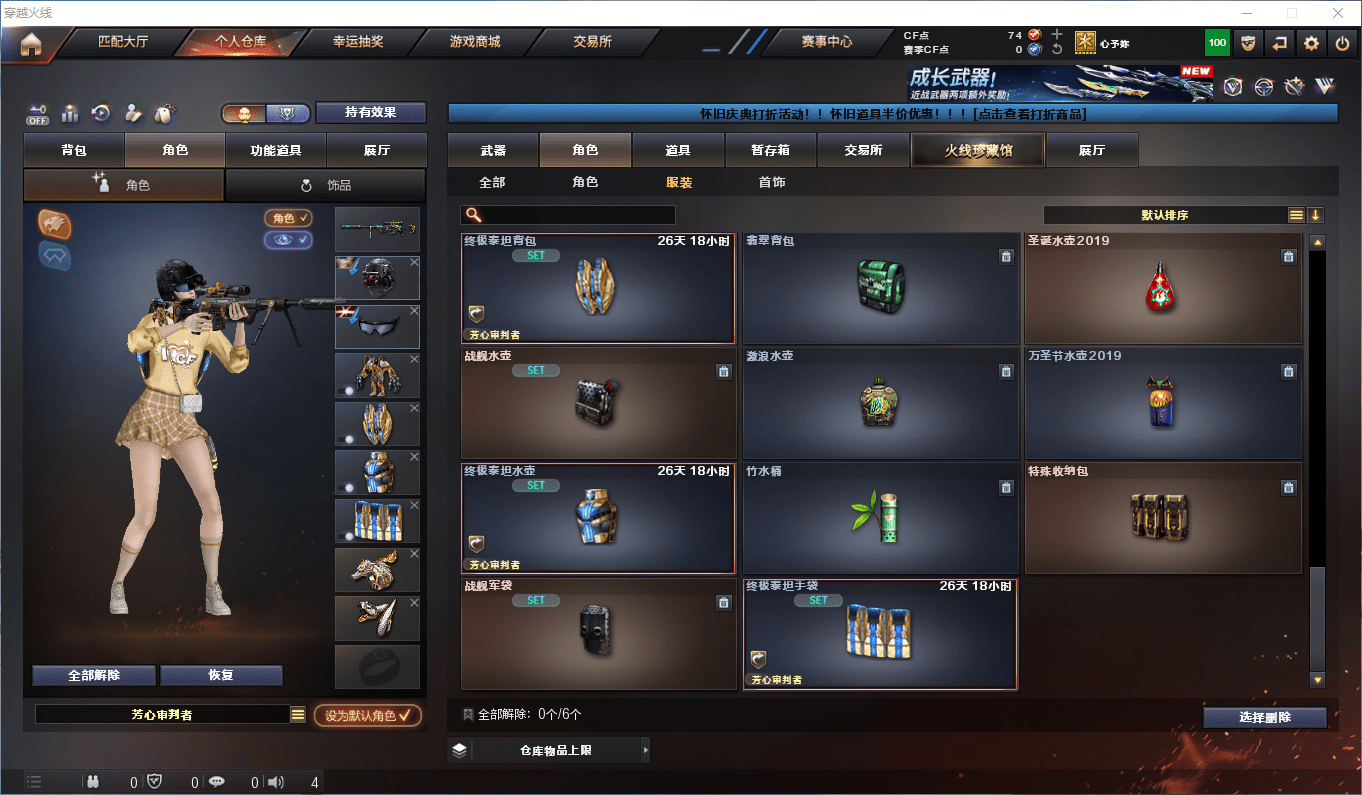Open the settings gear icon
The height and width of the screenshot is (795, 1362).
(1311, 43)
